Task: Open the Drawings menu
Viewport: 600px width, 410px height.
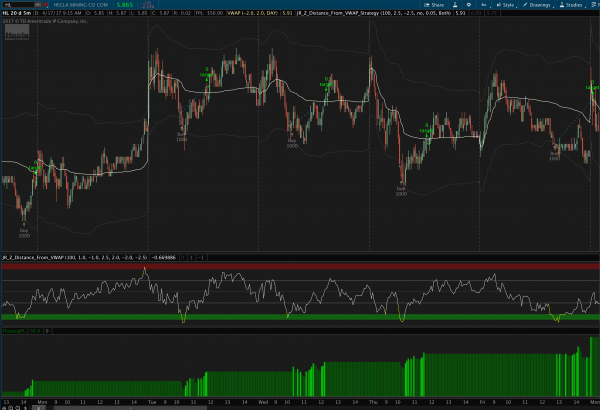Action: 537,5
